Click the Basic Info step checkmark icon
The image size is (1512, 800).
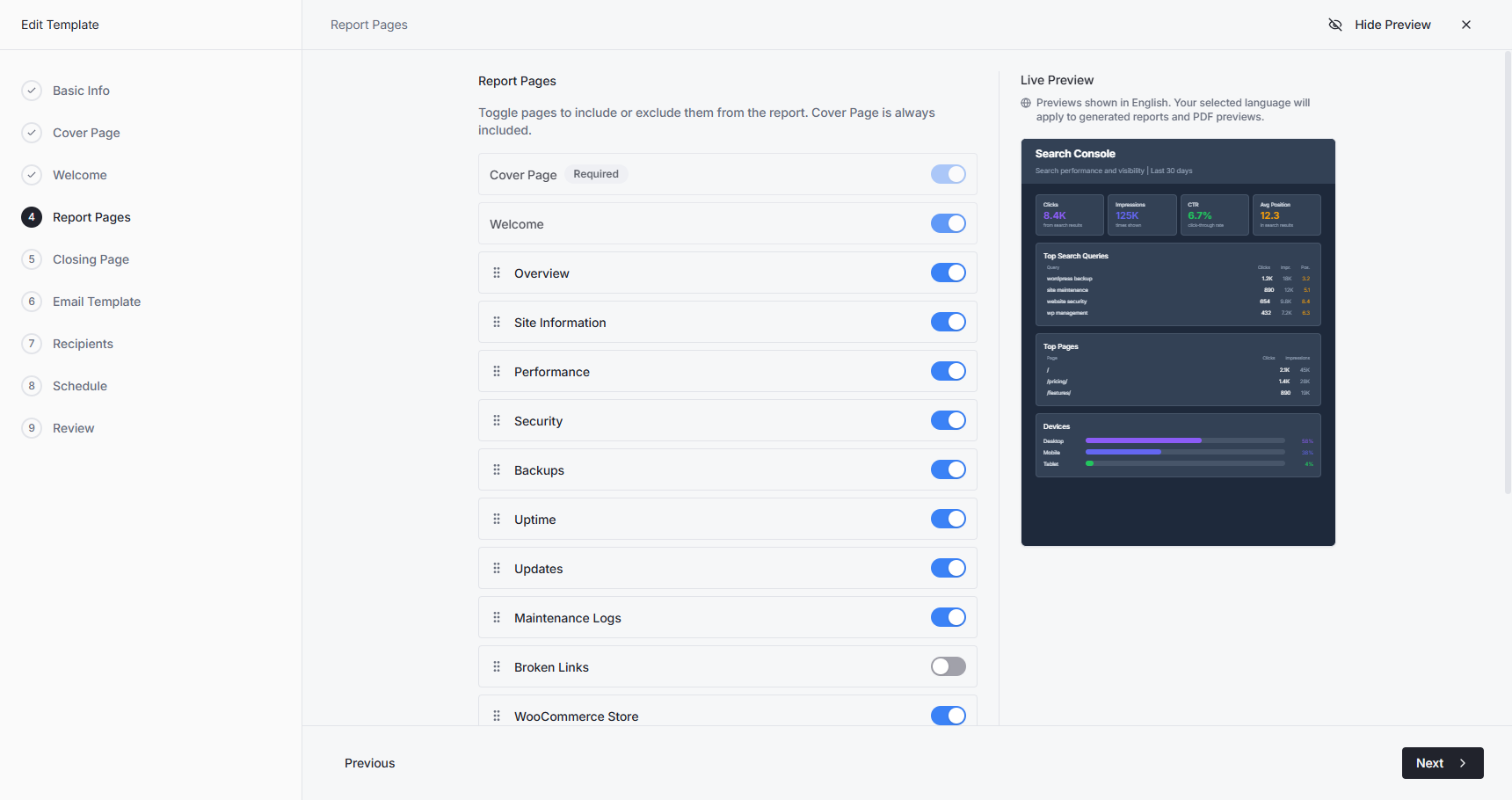[x=32, y=91]
